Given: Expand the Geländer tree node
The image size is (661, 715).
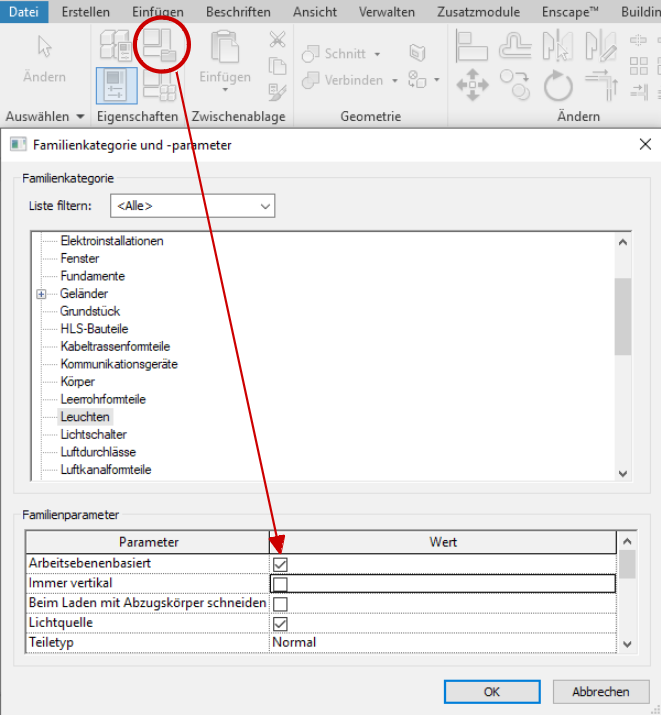Looking at the screenshot, I should (42, 294).
